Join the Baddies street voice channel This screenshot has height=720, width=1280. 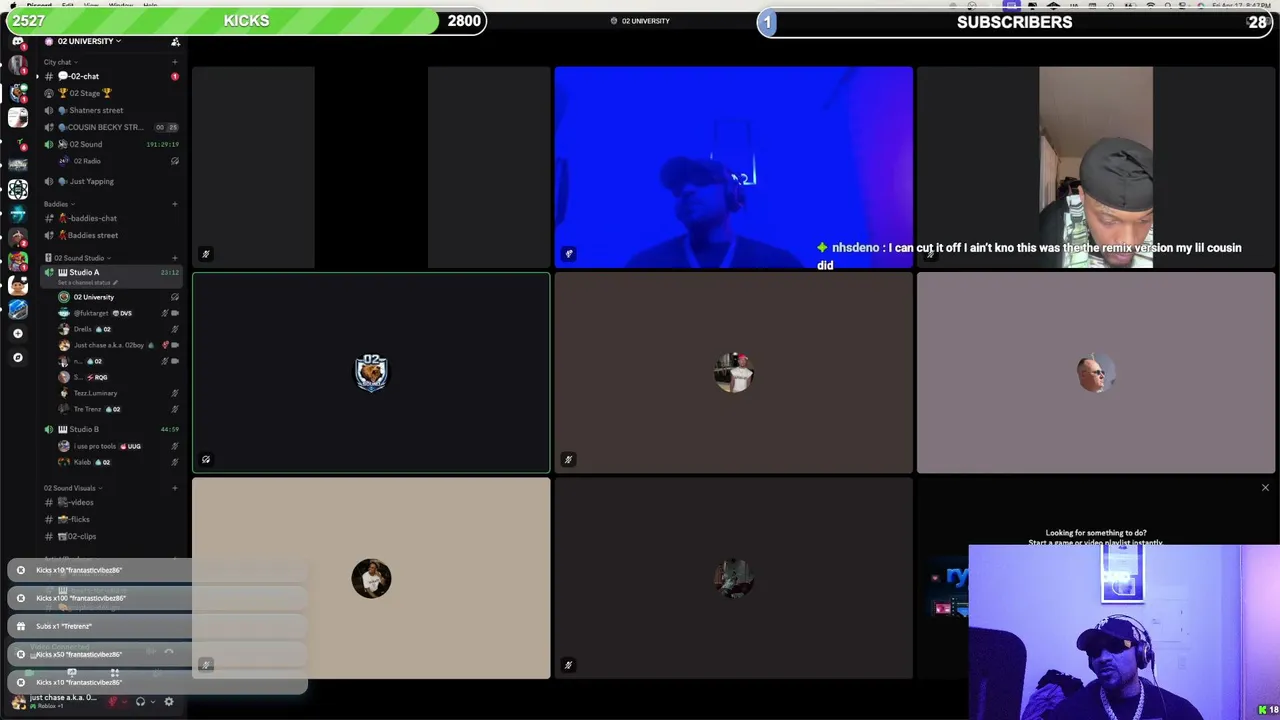(111, 235)
